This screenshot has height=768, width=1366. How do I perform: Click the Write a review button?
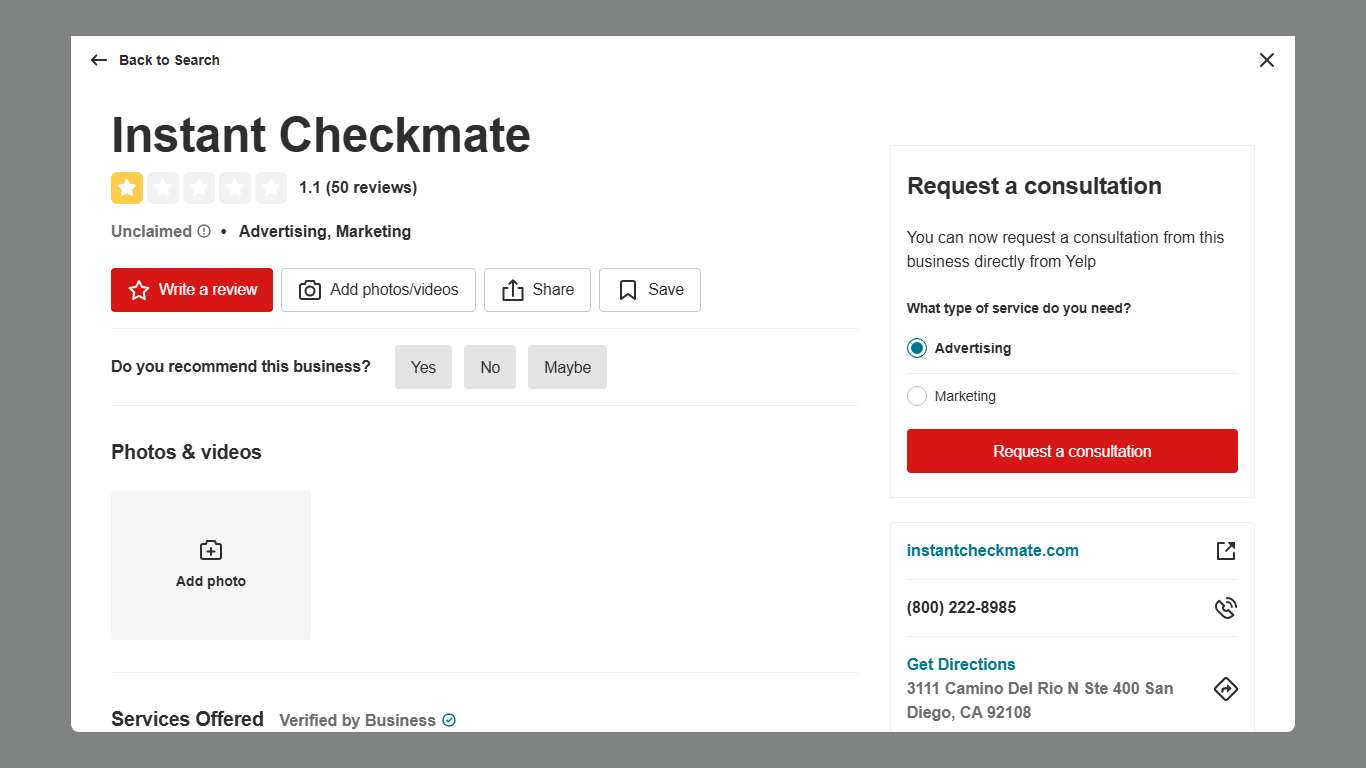[192, 290]
